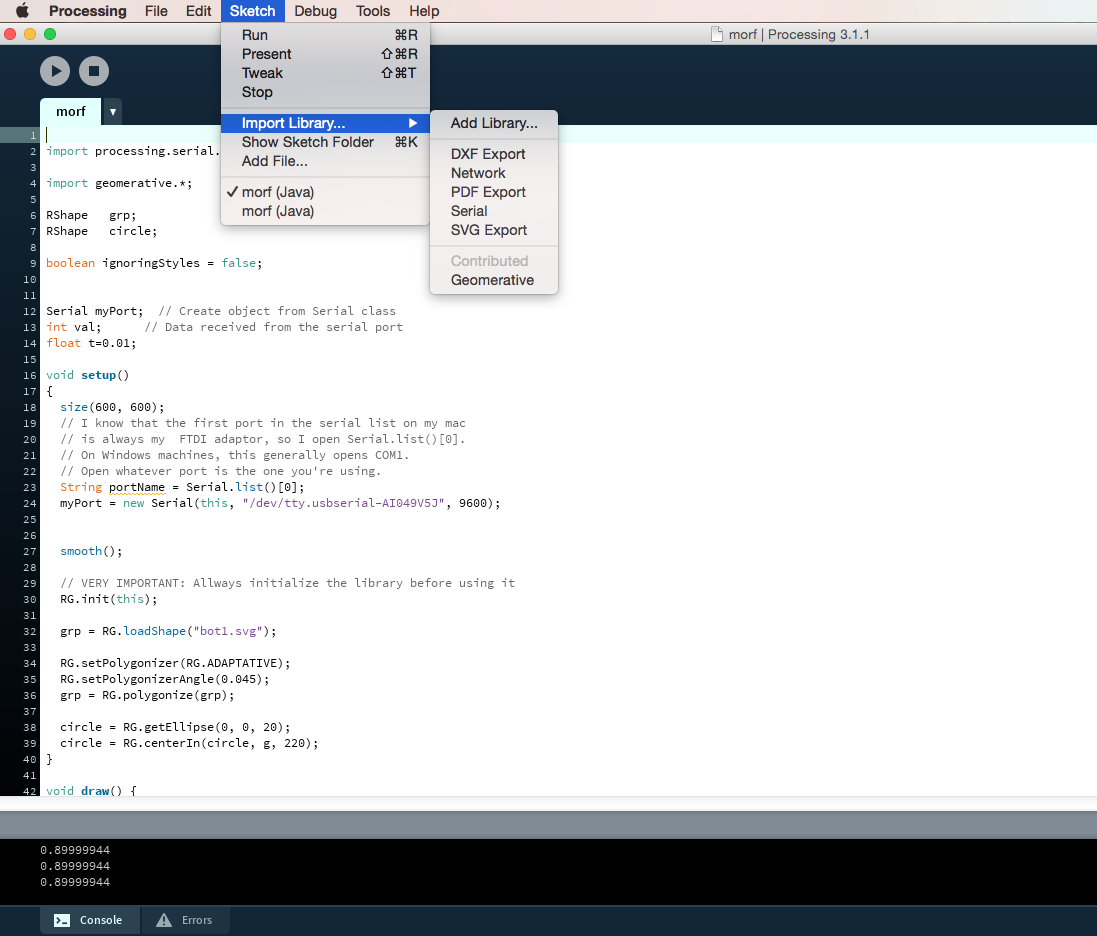Open the tab dropdown arrow beside morf
The width and height of the screenshot is (1097, 936).
tap(113, 112)
